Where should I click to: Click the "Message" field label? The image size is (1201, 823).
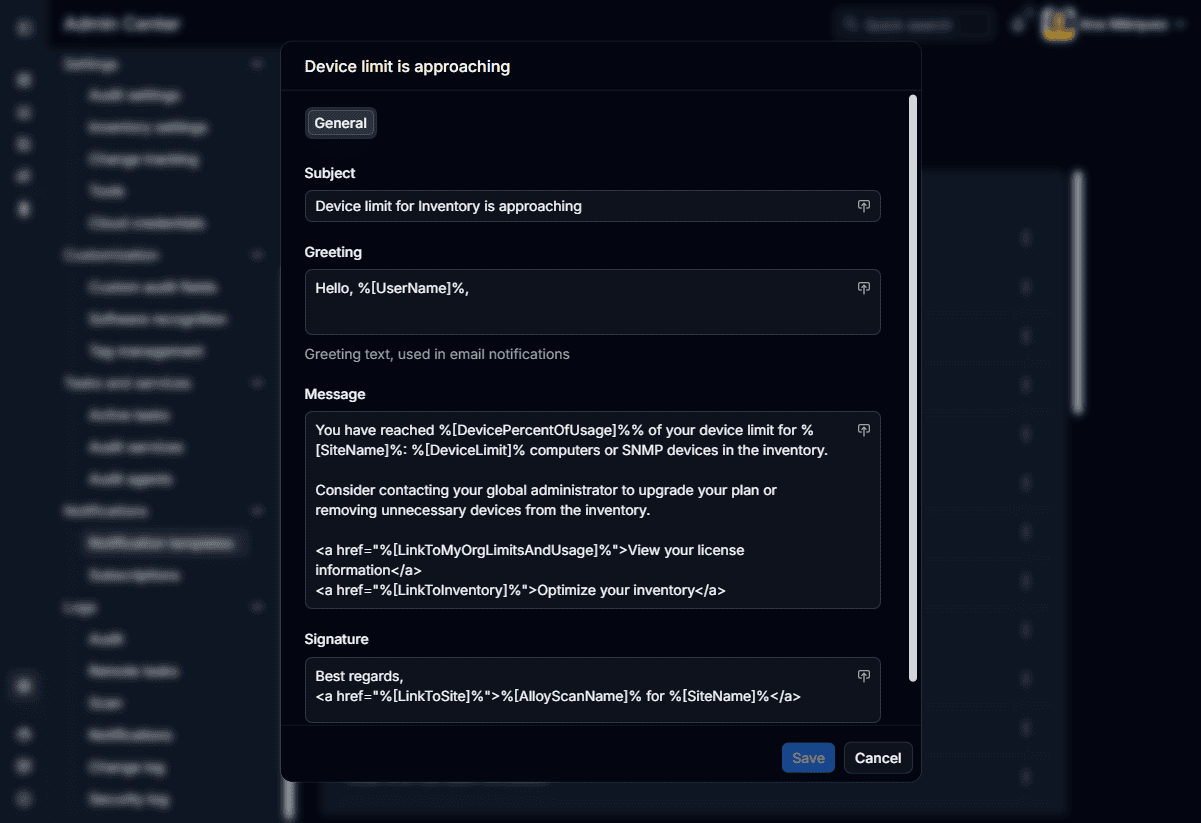tap(335, 394)
